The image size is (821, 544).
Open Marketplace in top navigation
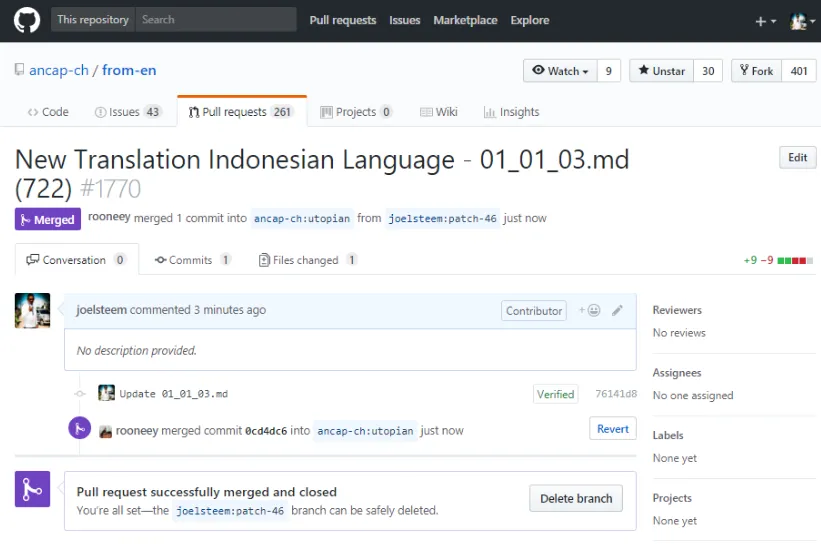point(465,20)
